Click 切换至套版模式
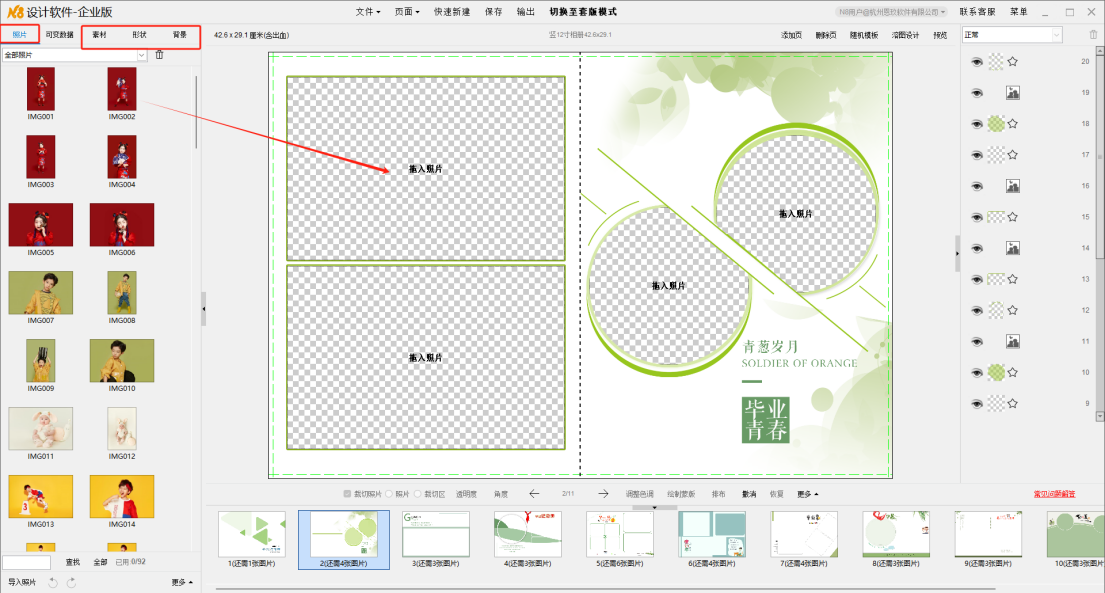Image resolution: width=1105 pixels, height=593 pixels. (583, 12)
